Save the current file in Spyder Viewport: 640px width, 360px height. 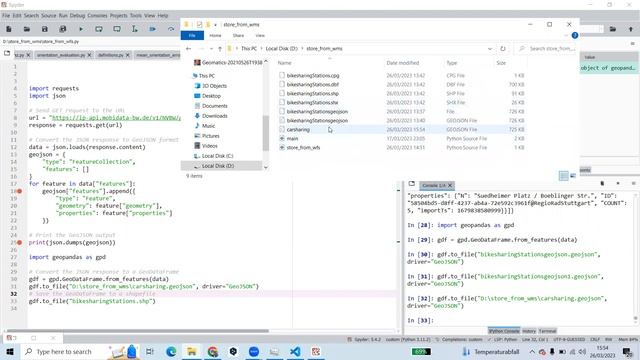click(44, 29)
